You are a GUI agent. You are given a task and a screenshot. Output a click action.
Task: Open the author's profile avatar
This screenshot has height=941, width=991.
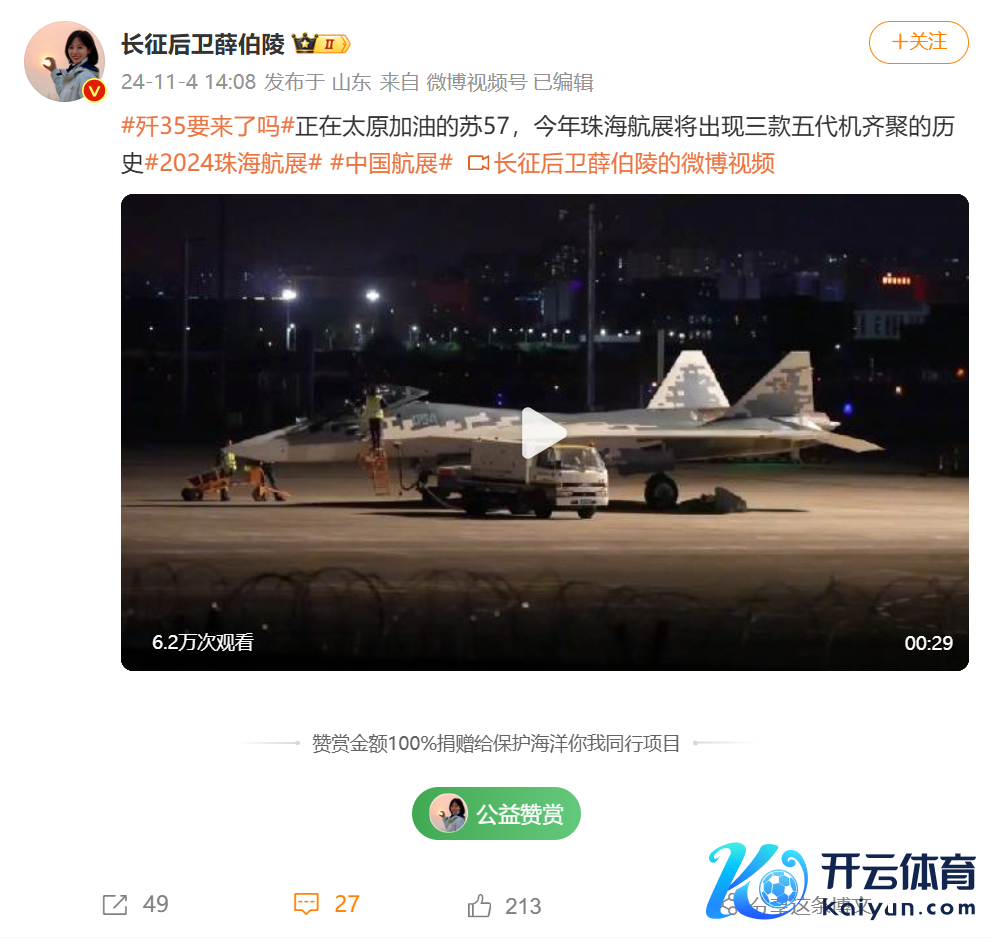click(x=64, y=61)
